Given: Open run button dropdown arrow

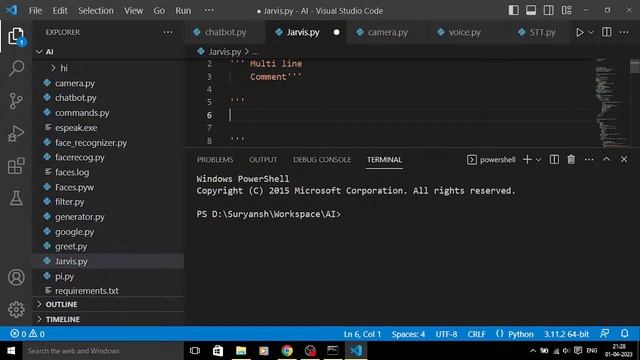Looking at the screenshot, I should pos(591,32).
